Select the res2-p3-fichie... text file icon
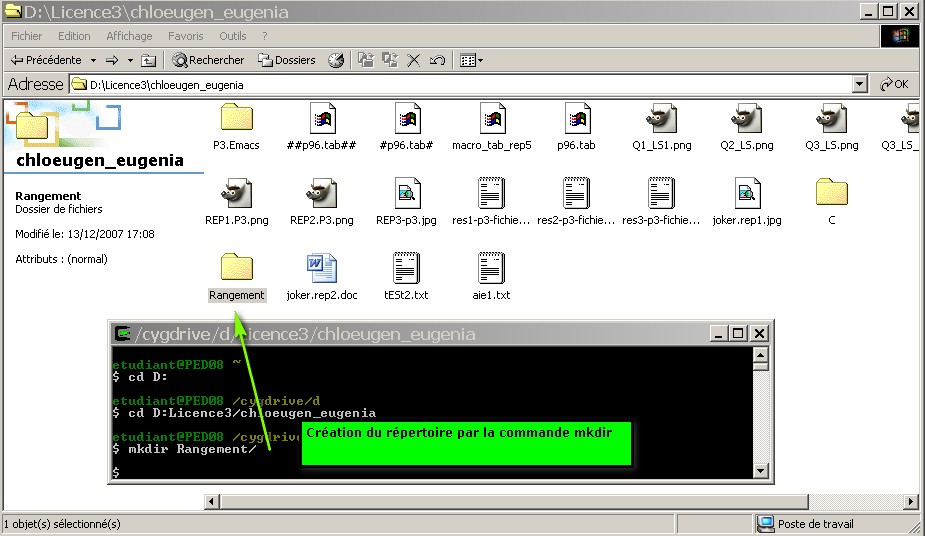This screenshot has height=536, width=925. [x=576, y=192]
